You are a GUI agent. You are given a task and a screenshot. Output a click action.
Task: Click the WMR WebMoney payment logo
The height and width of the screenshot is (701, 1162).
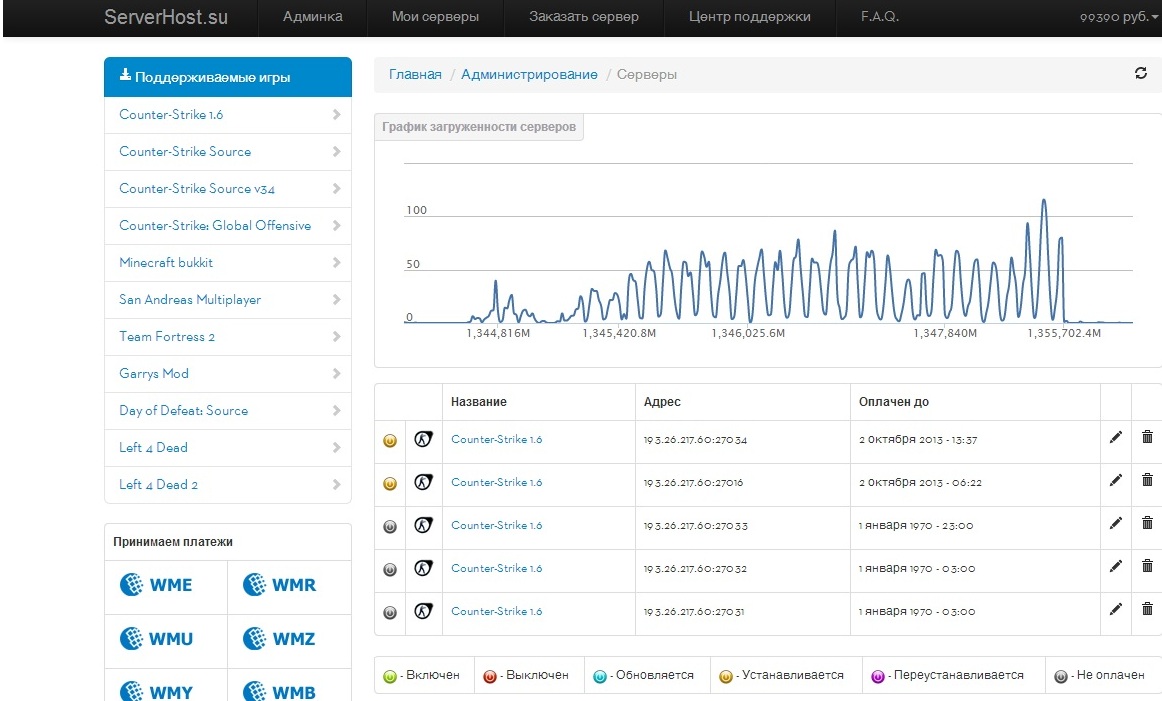279,585
